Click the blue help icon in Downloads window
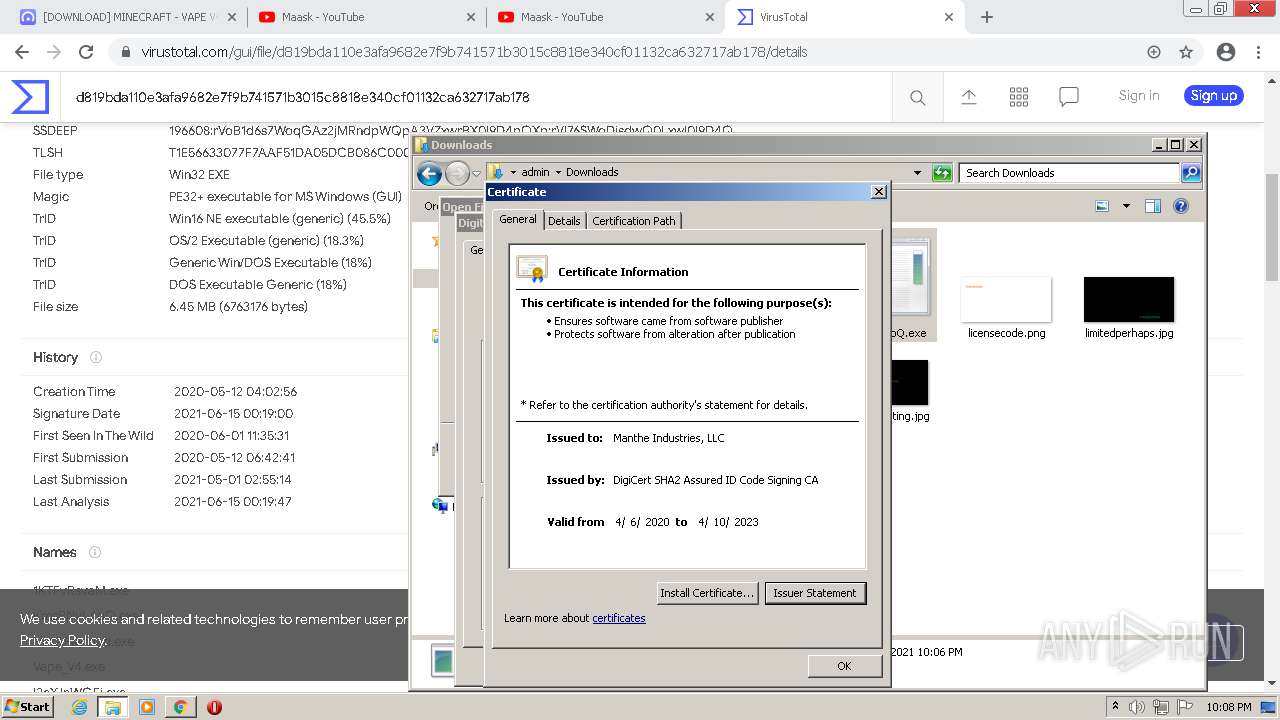 (1181, 206)
